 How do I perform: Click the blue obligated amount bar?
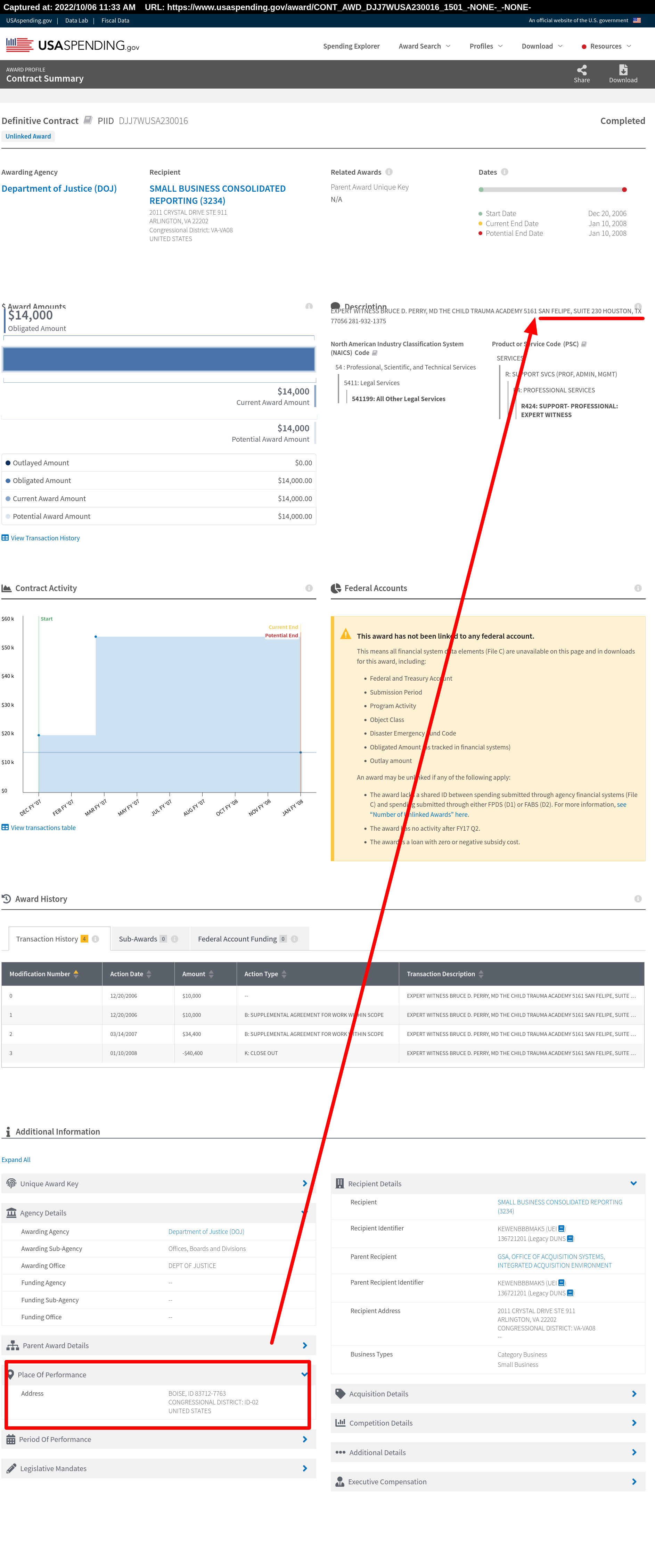(158, 359)
